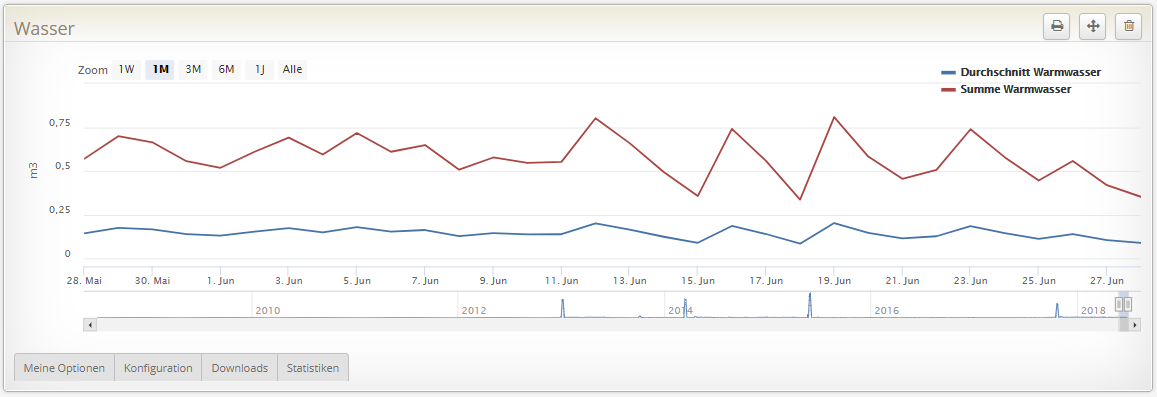This screenshot has height=397, width=1157.
Task: Click the 11. Jun axis label
Action: point(562,280)
